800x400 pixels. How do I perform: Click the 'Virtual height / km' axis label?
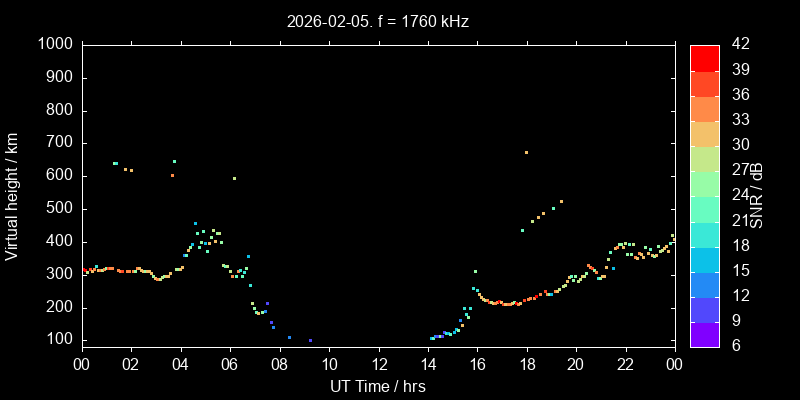pos(13,195)
